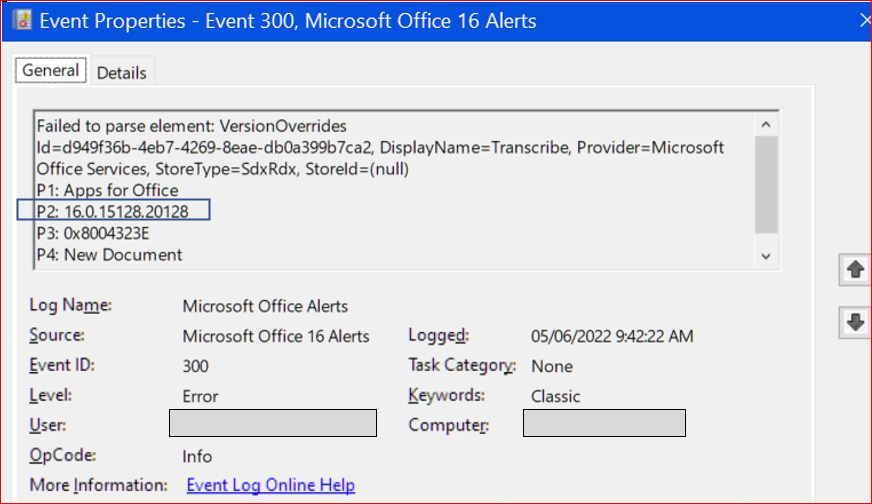Screen dimensions: 872x504
Task: Click the Id=d949f36b-4eb7-4269 description line
Action: point(380,147)
